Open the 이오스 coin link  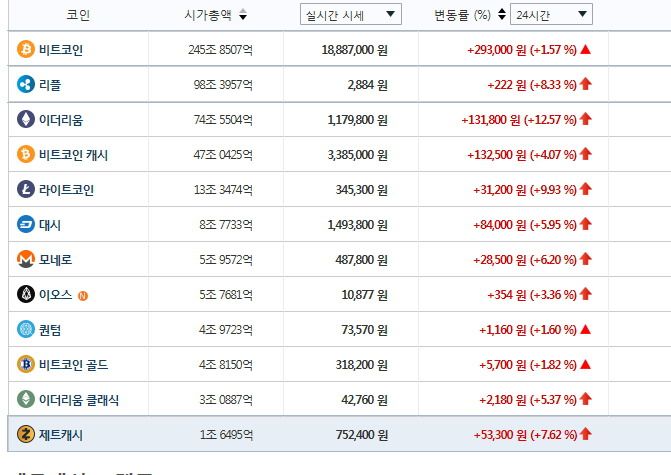55,295
